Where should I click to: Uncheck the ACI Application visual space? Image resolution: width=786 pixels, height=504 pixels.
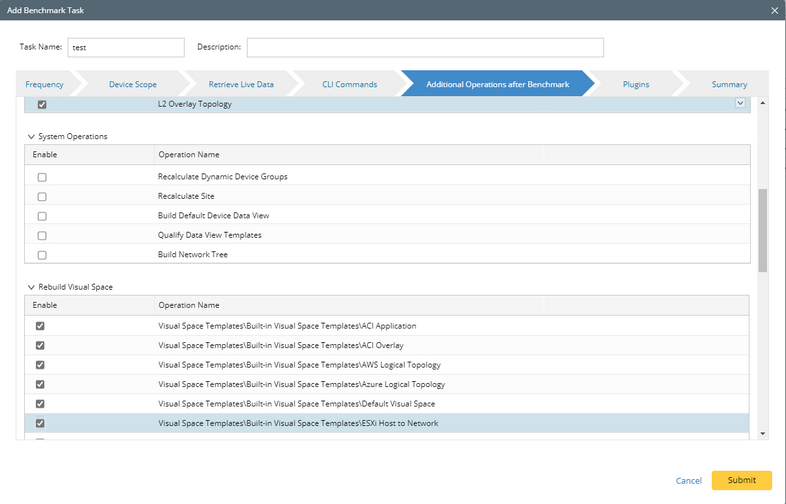(42, 326)
